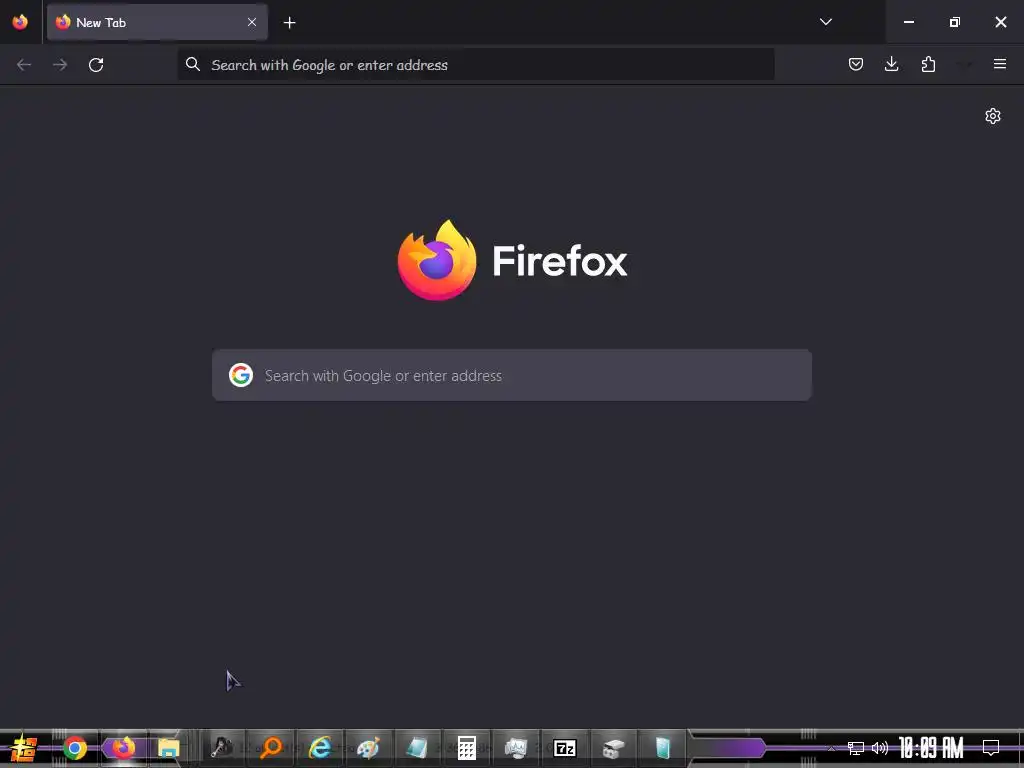This screenshot has width=1024, height=768.
Task: Open Notepad from the taskbar
Action: click(417, 748)
